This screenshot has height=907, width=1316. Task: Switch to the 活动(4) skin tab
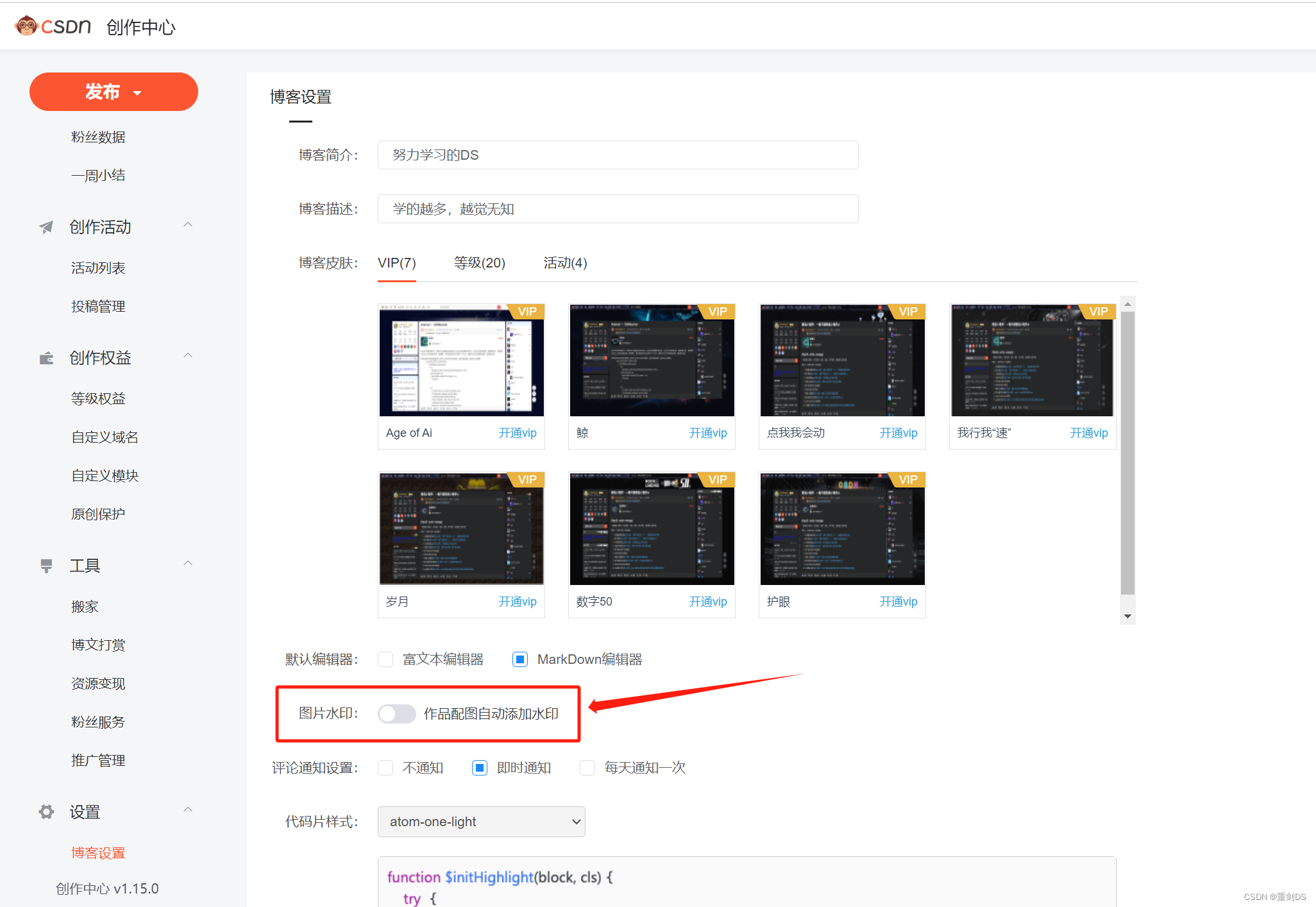(x=565, y=263)
